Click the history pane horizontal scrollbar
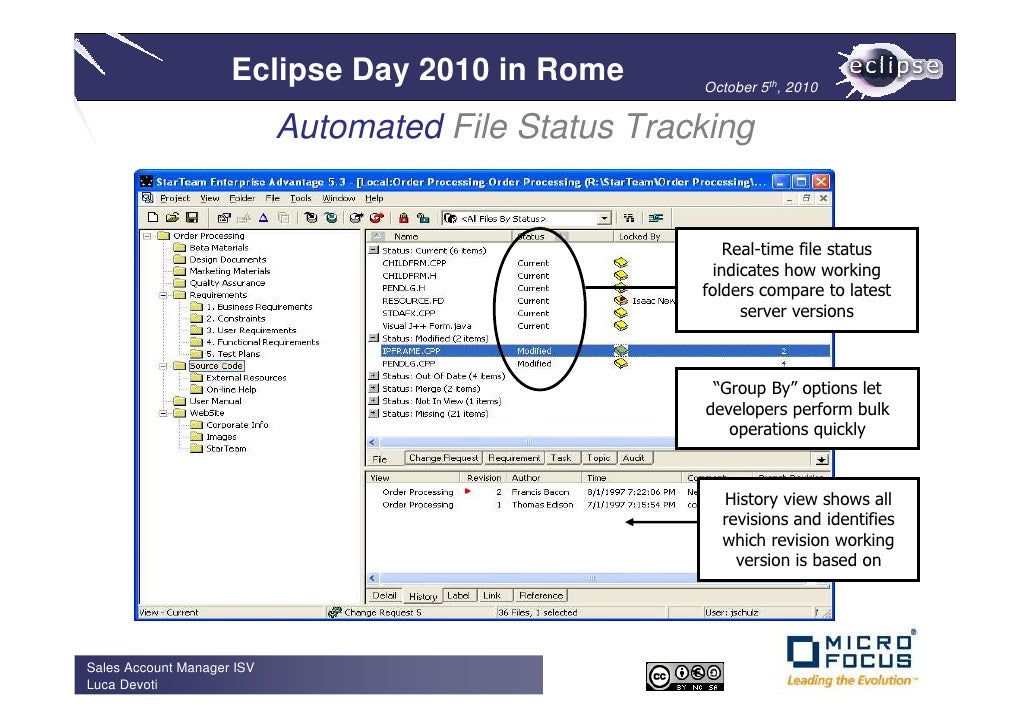This screenshot has height=728, width=1030. tap(532, 578)
